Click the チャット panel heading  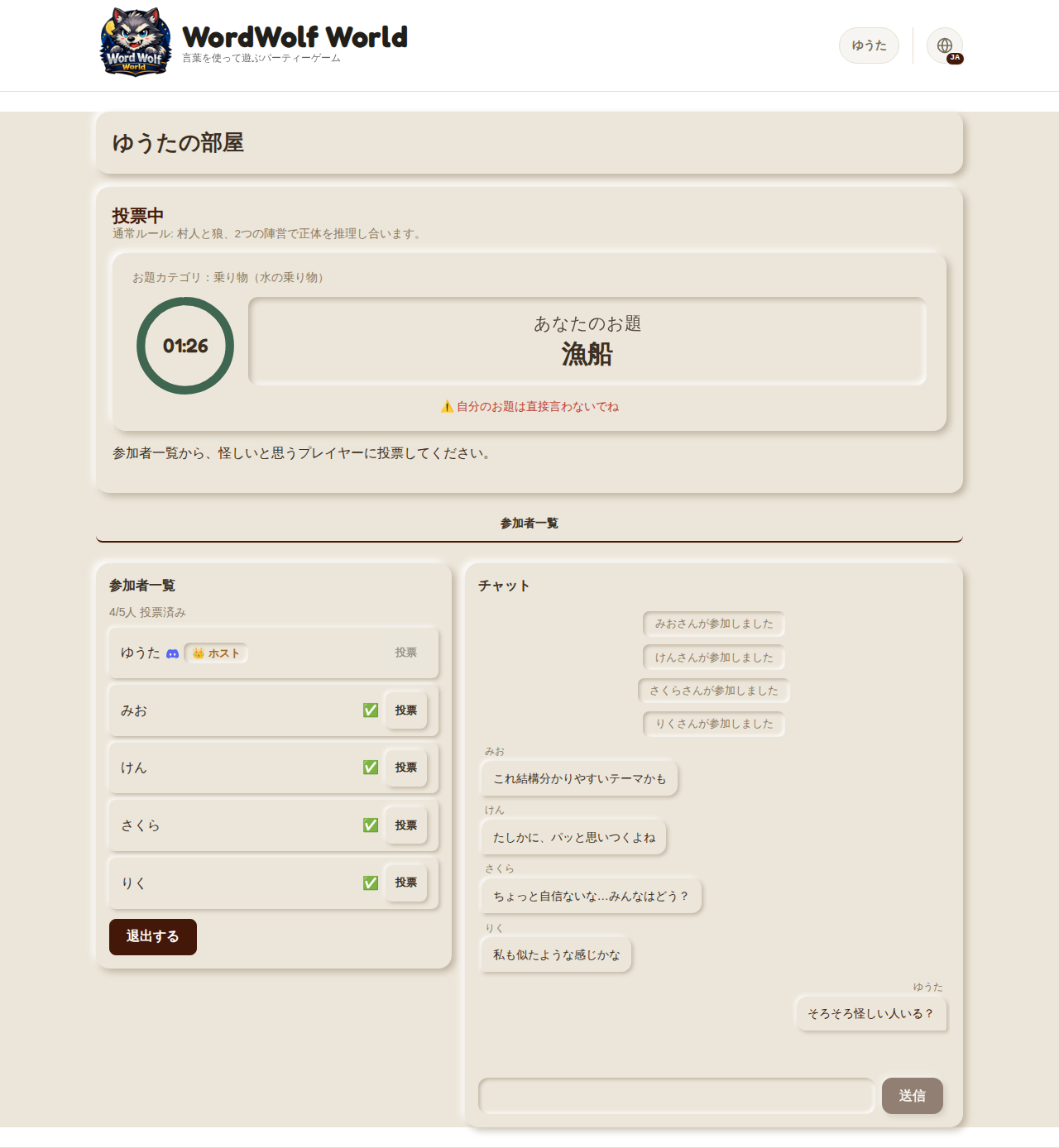point(504,586)
